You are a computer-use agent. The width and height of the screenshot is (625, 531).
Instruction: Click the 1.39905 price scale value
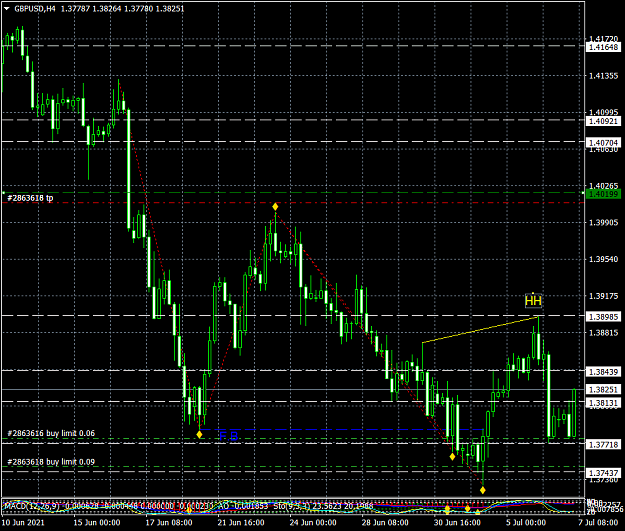(x=603, y=222)
